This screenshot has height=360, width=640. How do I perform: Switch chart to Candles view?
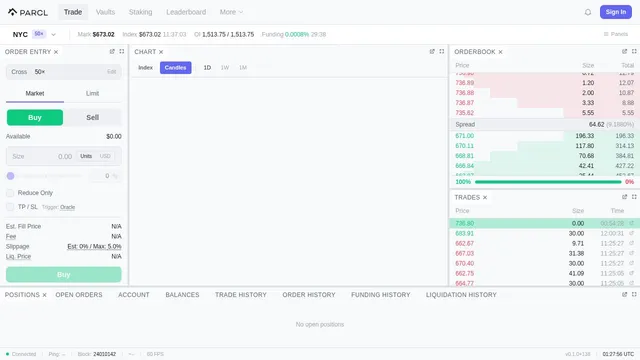176,68
